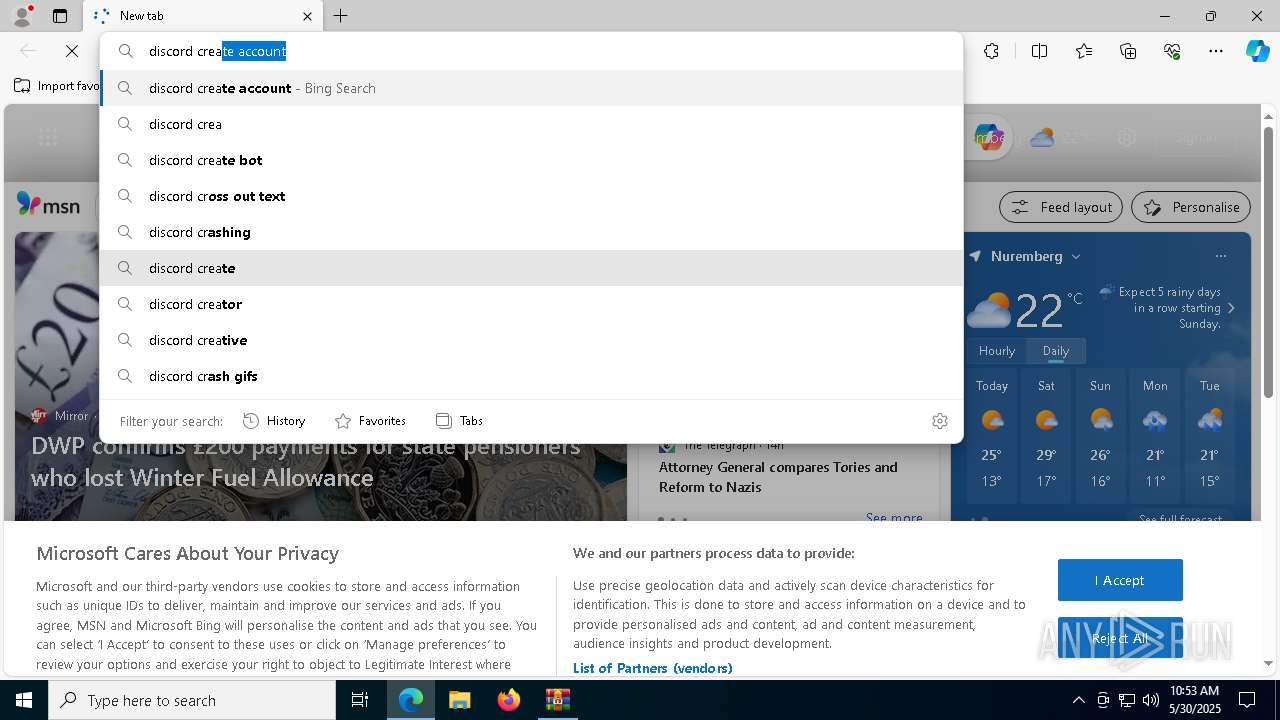Filter search by Favorites
The height and width of the screenshot is (720, 1280).
coord(370,421)
